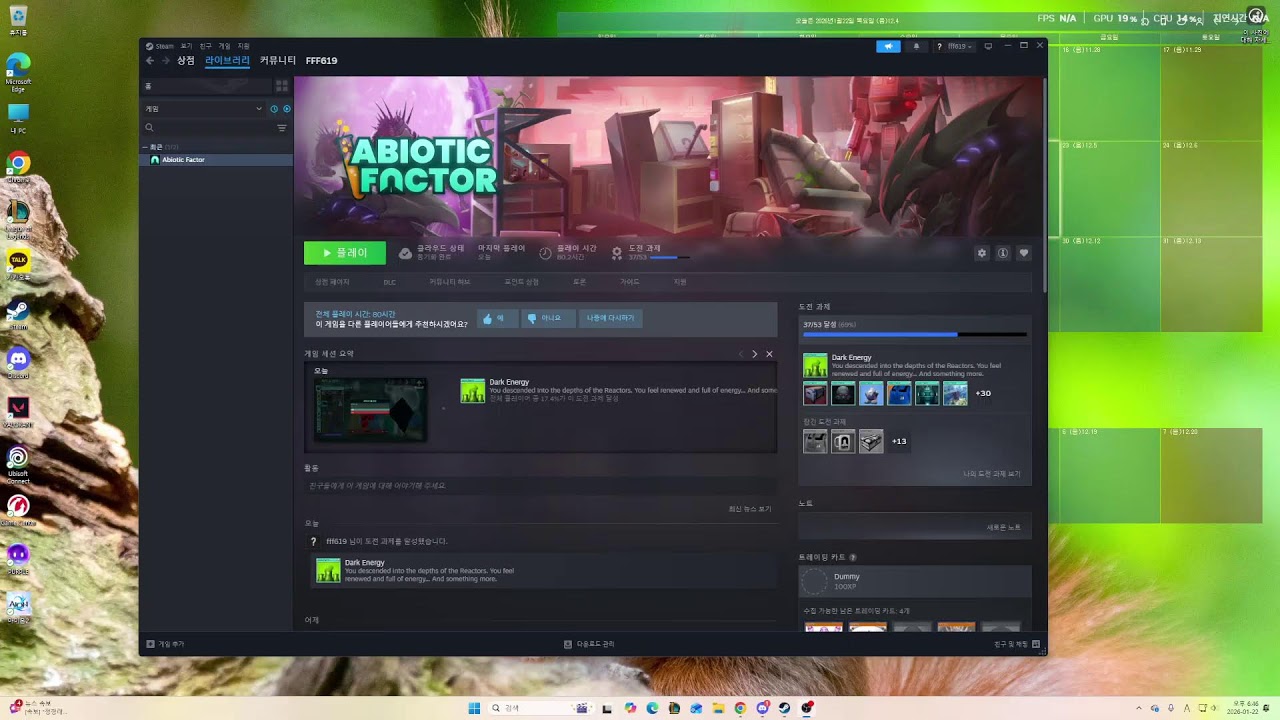The width and height of the screenshot is (1280, 720).
Task: Toggle ready-to-play filter icon
Action: (286, 109)
